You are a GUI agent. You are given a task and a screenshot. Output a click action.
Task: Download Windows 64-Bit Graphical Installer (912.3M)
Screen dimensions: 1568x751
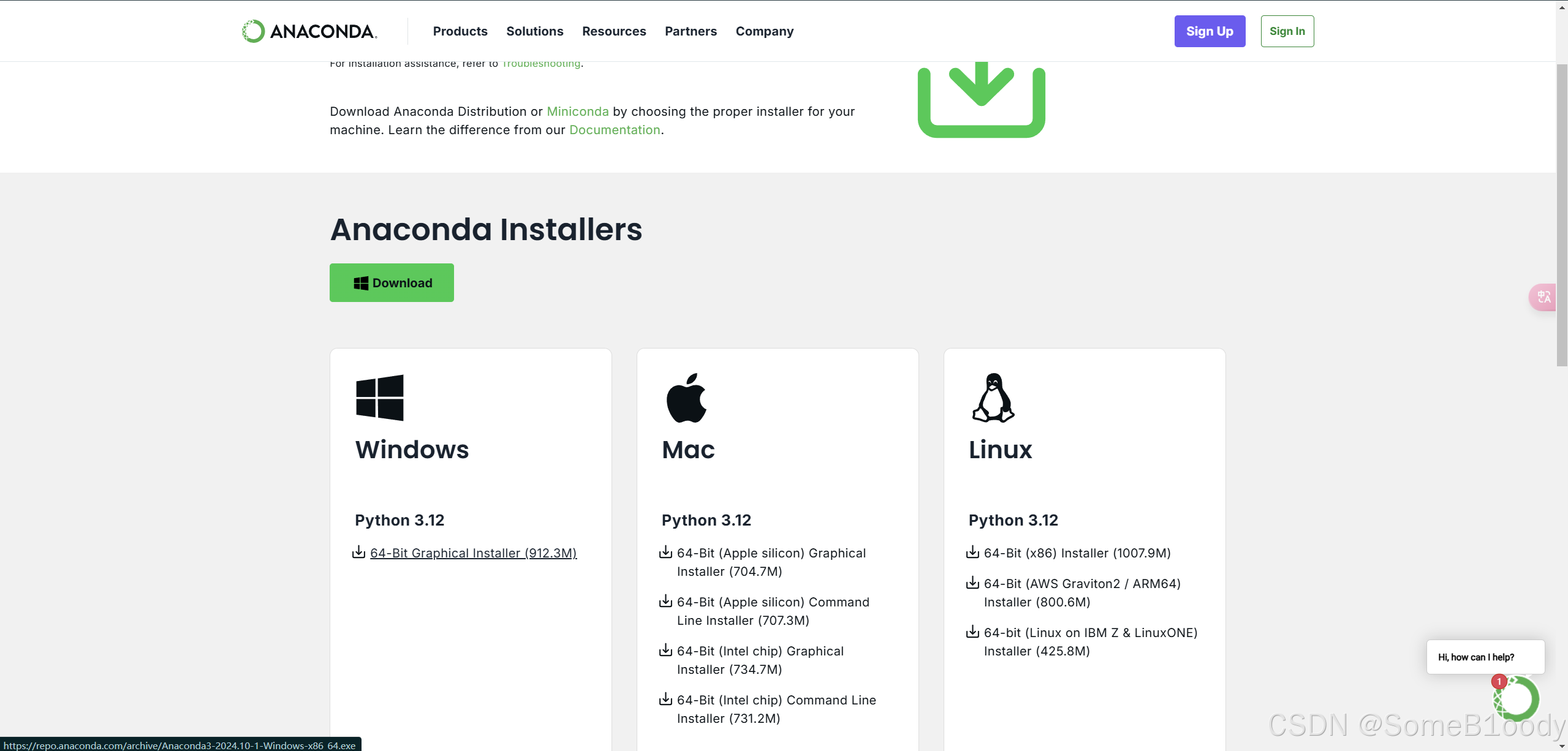point(473,553)
